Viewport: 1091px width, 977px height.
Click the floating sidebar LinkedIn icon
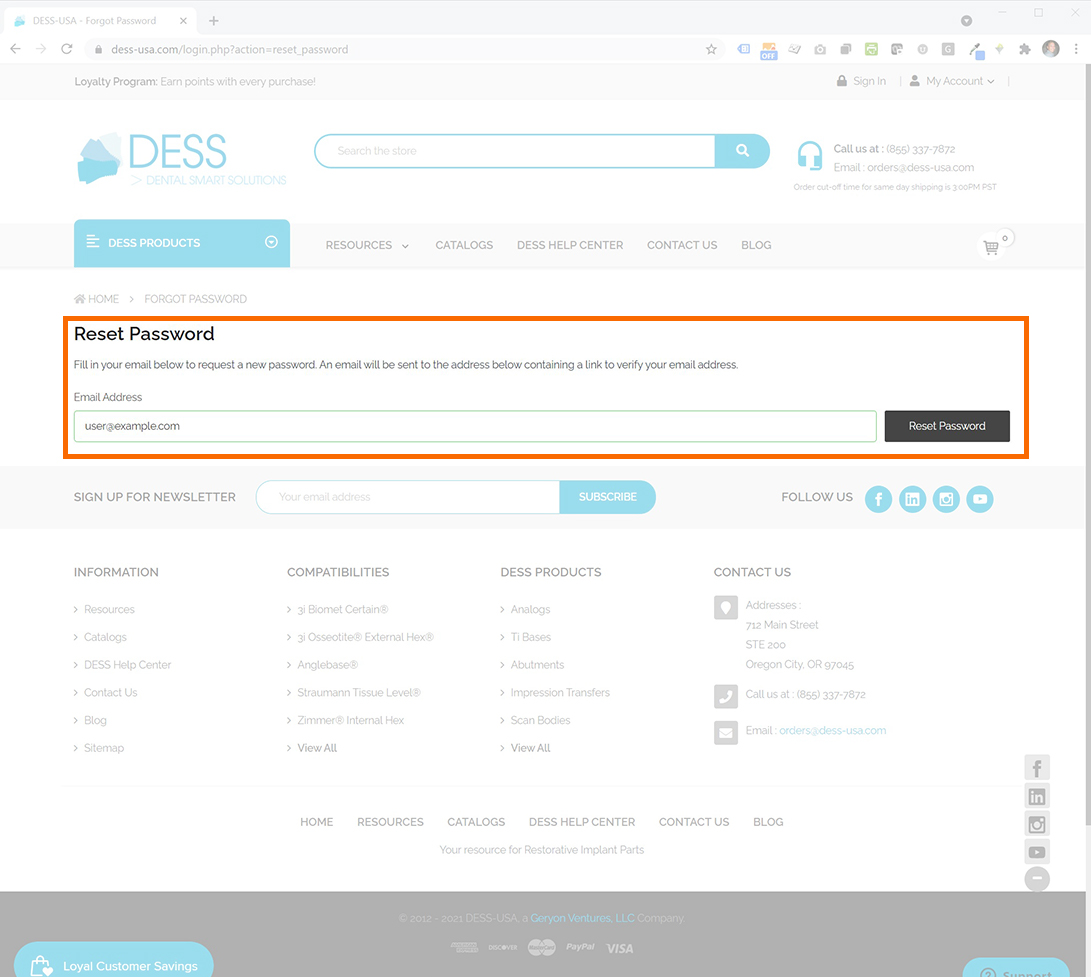pos(1037,796)
